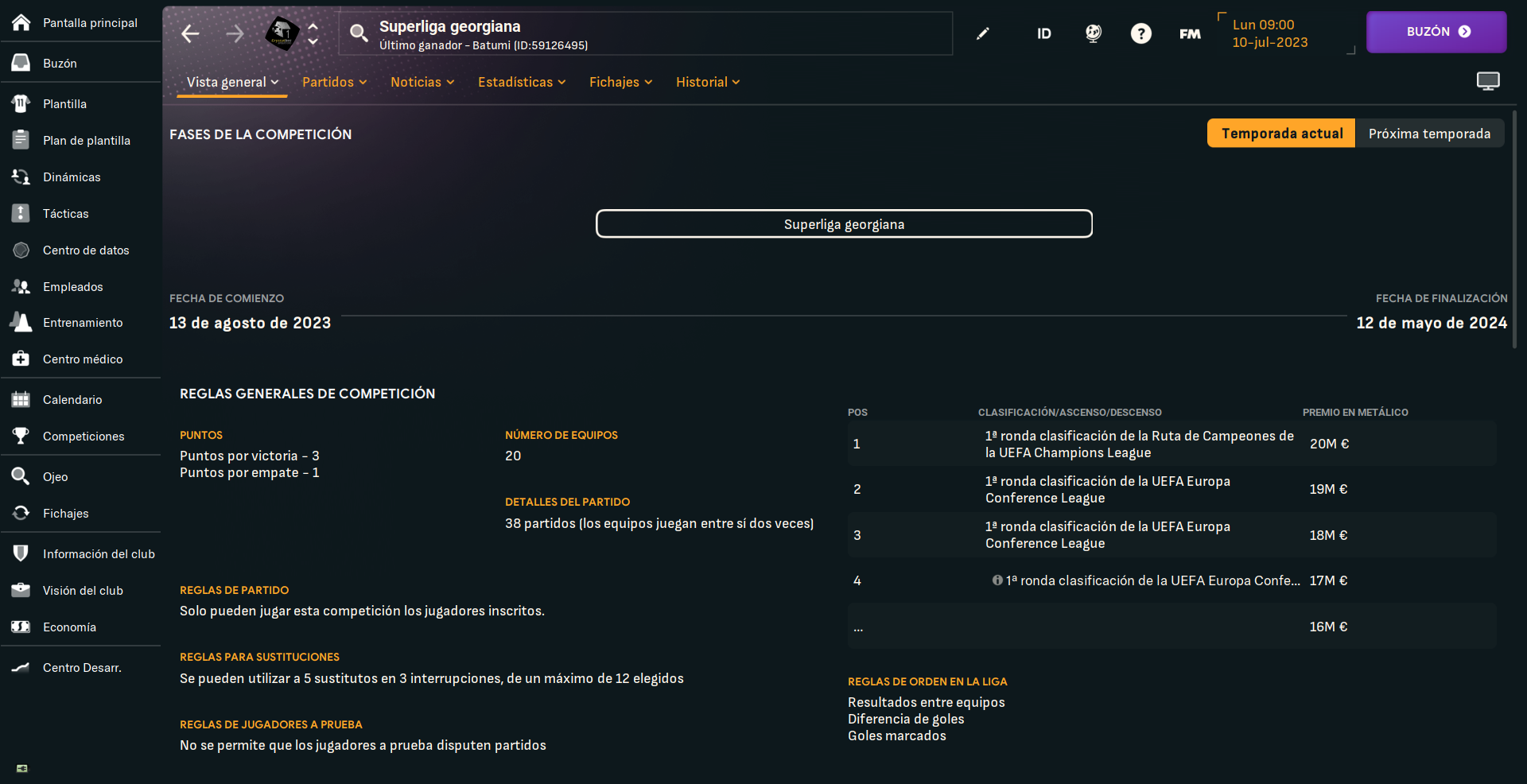
Task: Click start date 13 de agosto de 2023
Action: tap(250, 323)
